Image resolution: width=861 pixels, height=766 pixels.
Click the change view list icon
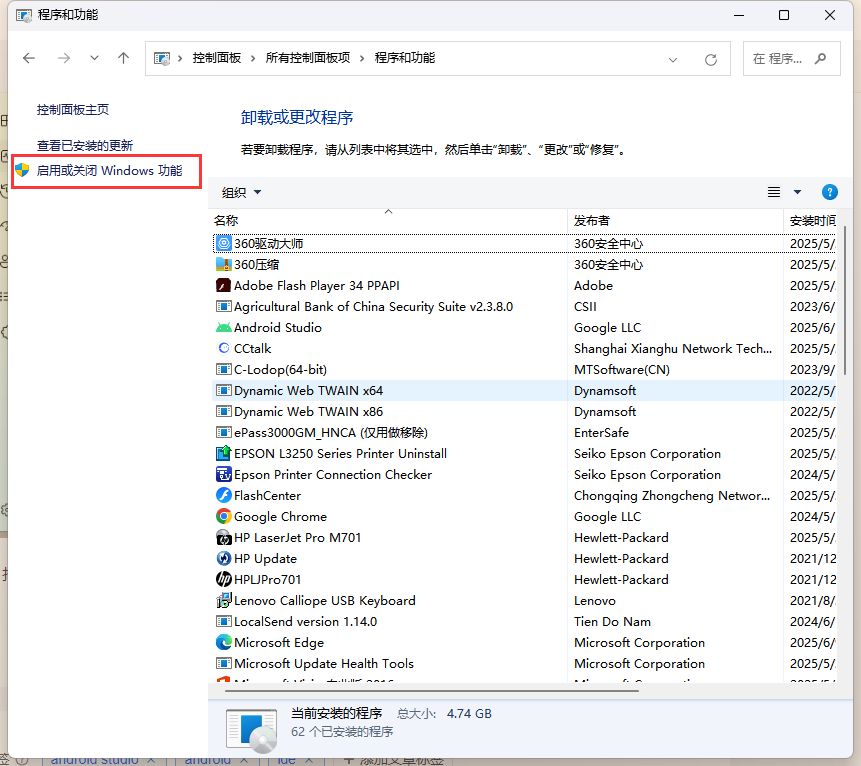pos(774,192)
